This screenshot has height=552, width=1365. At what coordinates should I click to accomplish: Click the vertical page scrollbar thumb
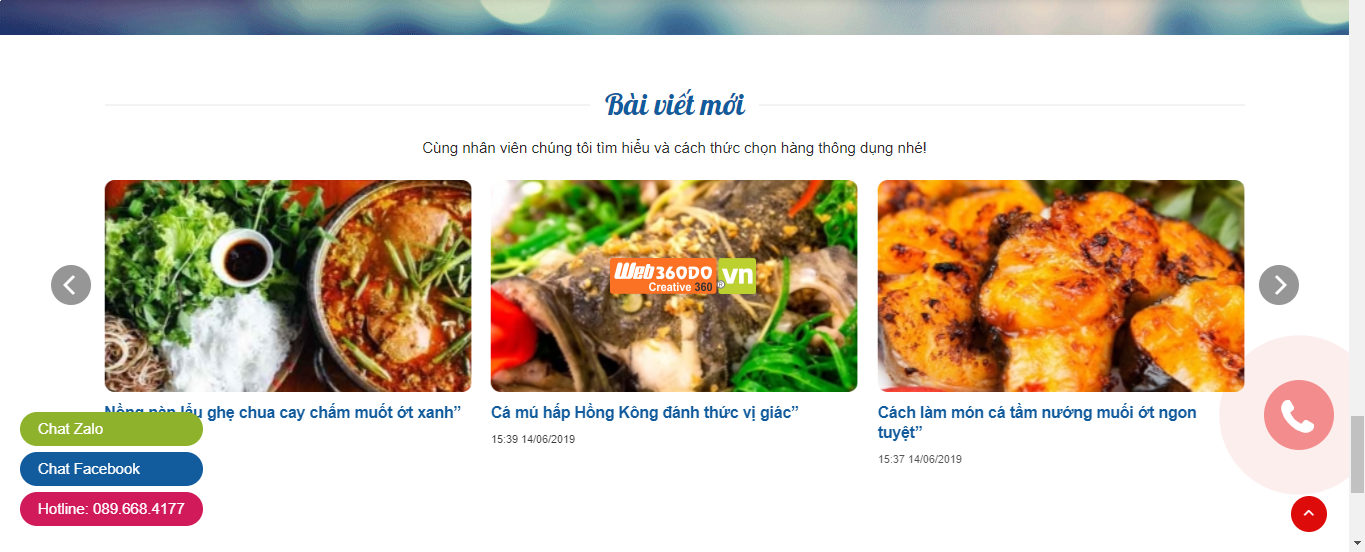point(1357,455)
